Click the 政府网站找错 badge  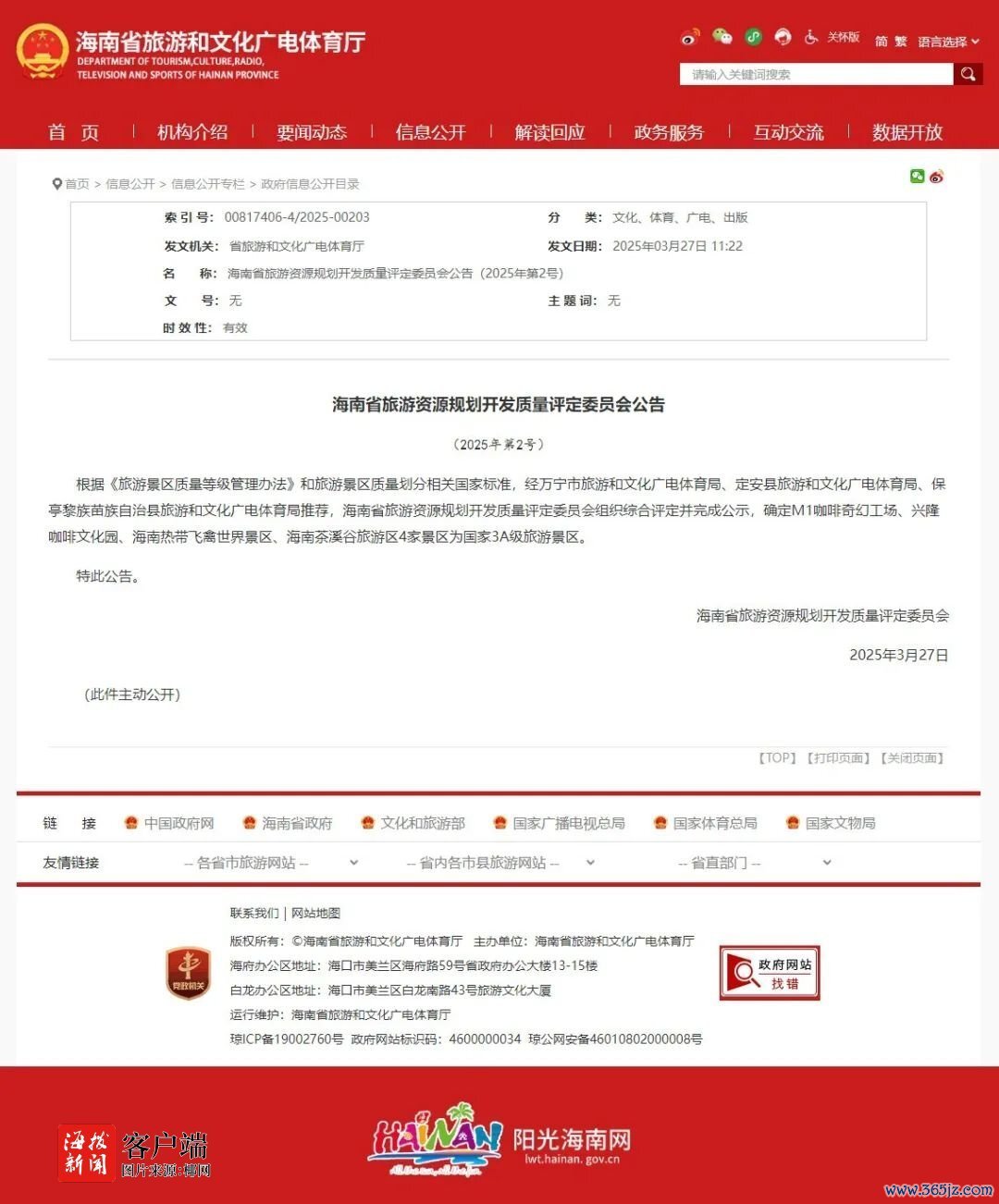coord(770,973)
